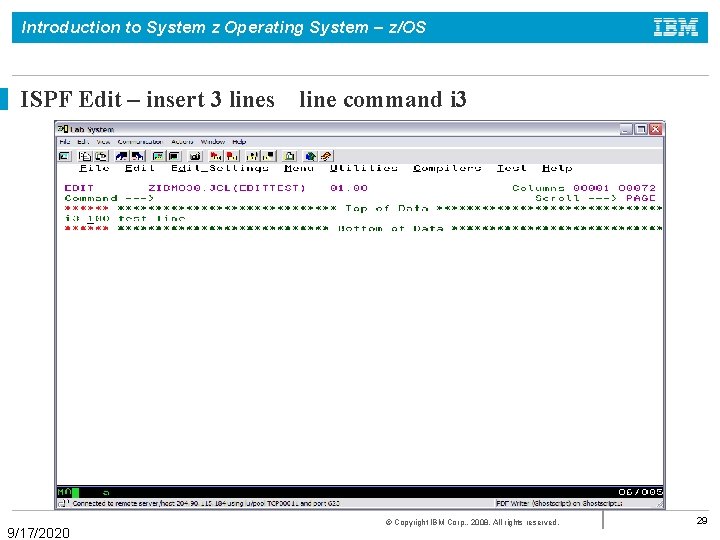This screenshot has width=720, height=540.
Task: Click the Command ===> input field
Action: click(340, 198)
